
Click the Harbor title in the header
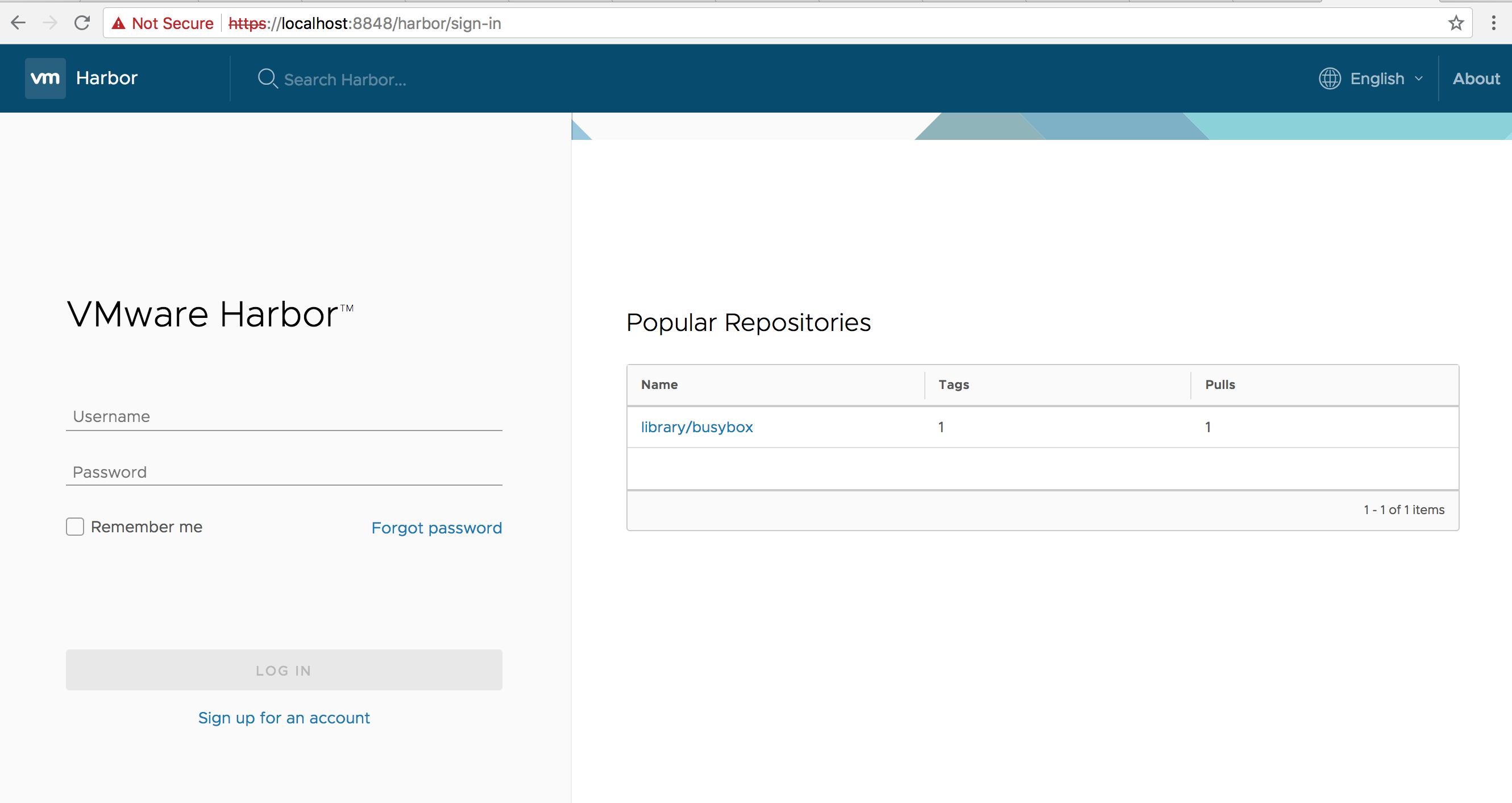pos(107,78)
